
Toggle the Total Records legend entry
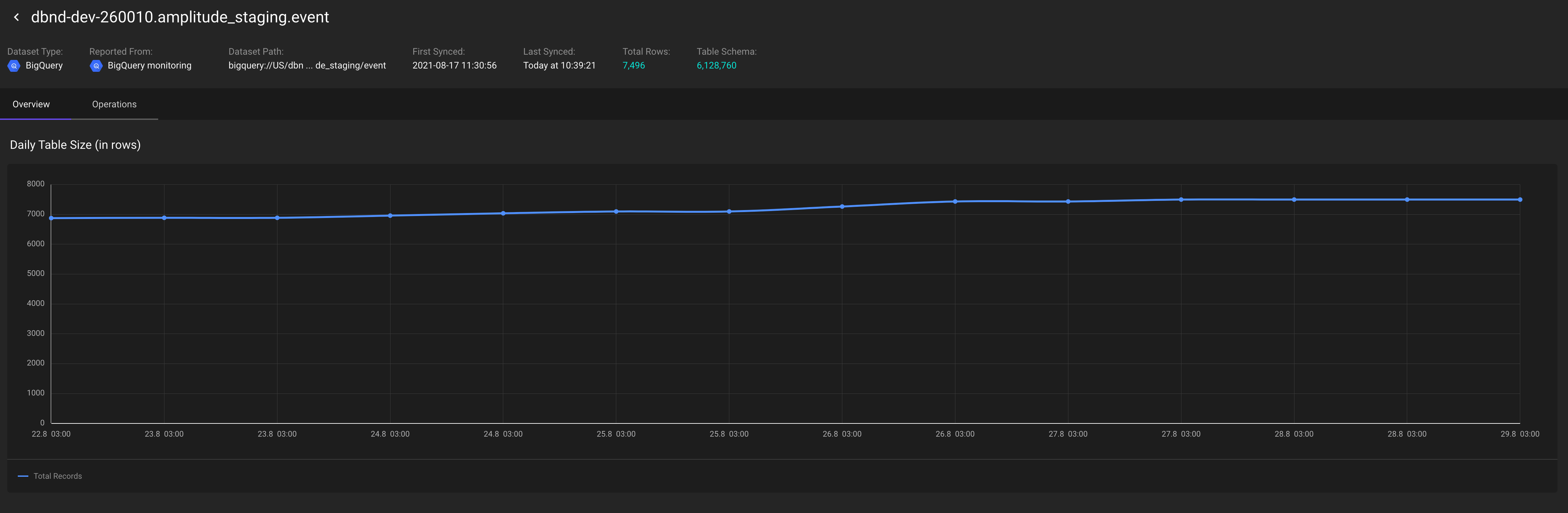click(x=57, y=476)
